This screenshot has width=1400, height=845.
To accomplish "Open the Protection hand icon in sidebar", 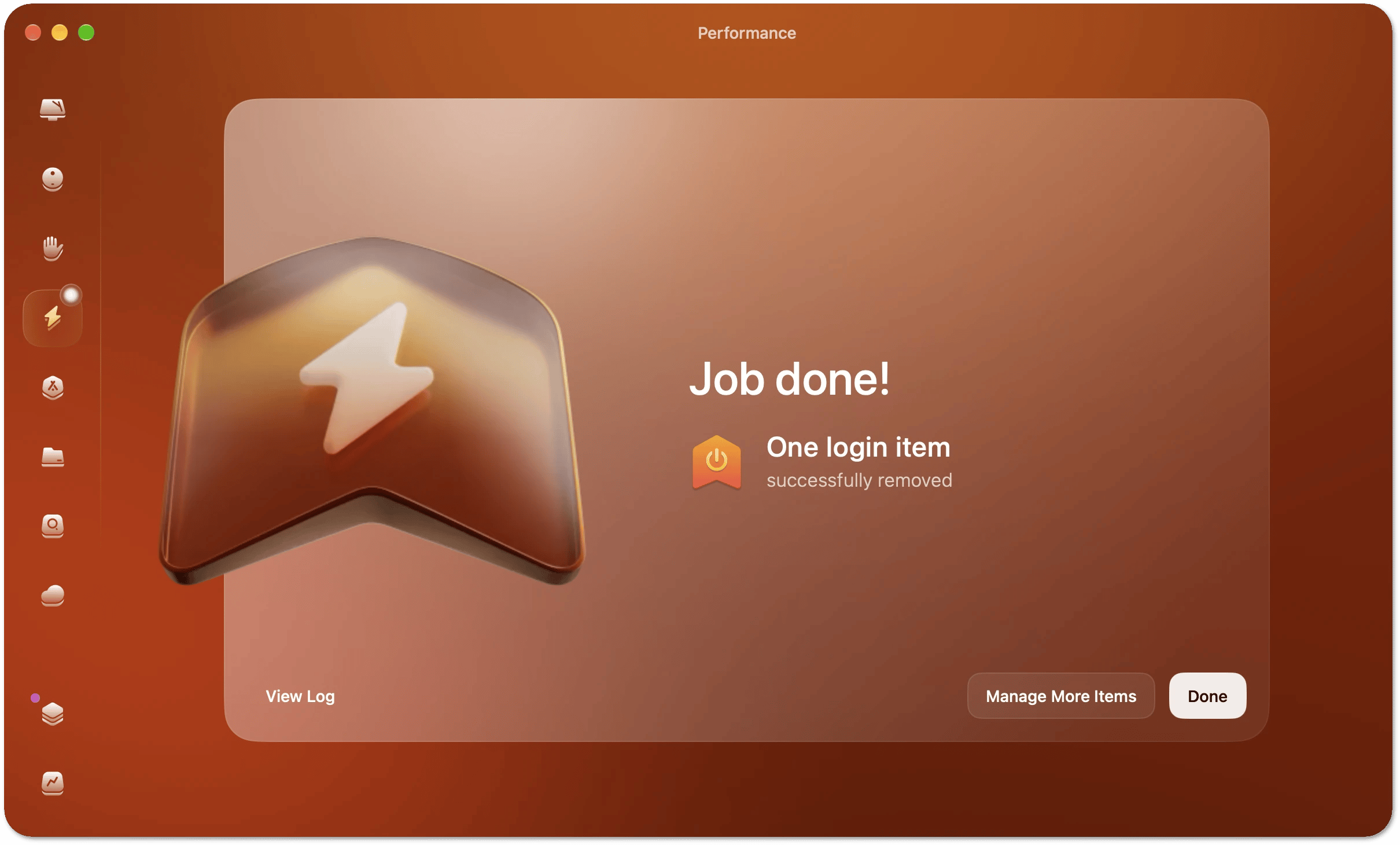I will click(53, 248).
